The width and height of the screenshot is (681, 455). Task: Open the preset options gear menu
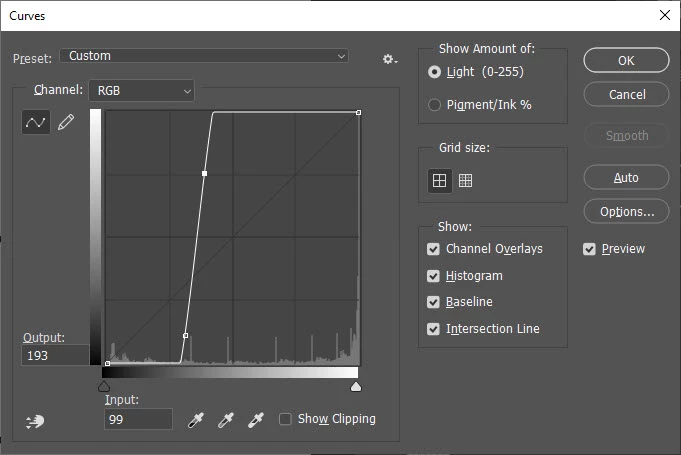(x=390, y=59)
